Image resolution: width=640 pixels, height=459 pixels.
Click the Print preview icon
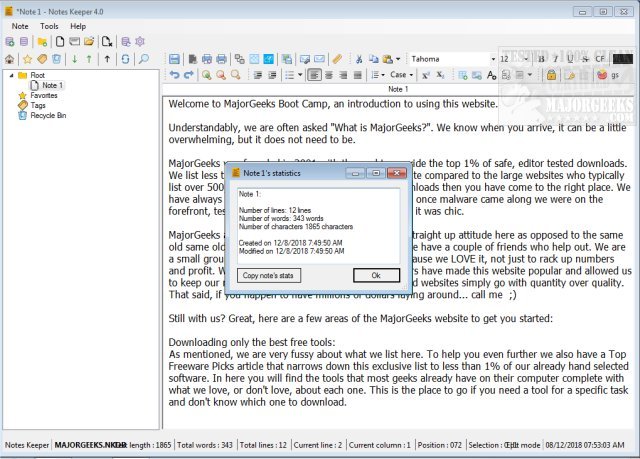pyautogui.click(x=207, y=59)
